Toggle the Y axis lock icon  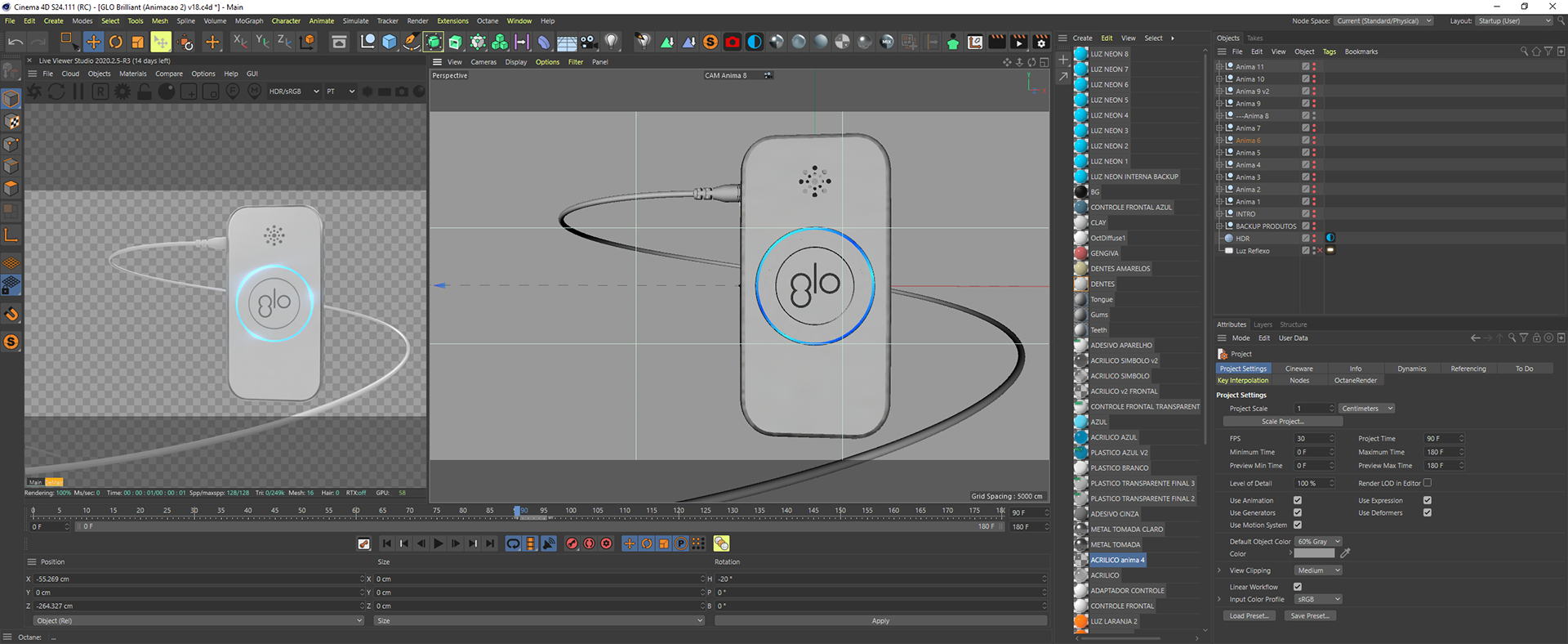pos(262,41)
